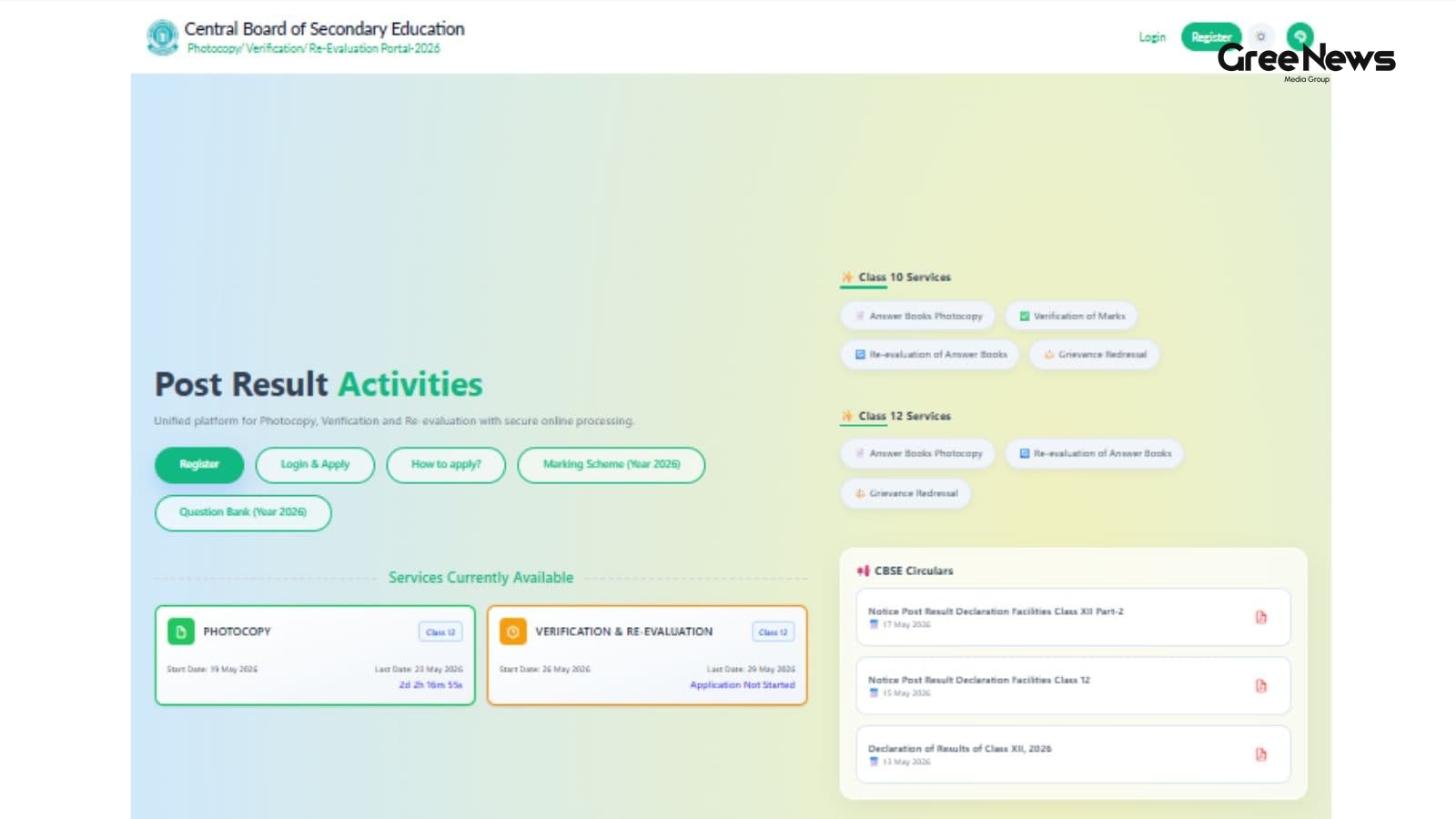
Task: Click the Verification card's "Last Date: 29 May 2026" text
Action: click(x=751, y=670)
